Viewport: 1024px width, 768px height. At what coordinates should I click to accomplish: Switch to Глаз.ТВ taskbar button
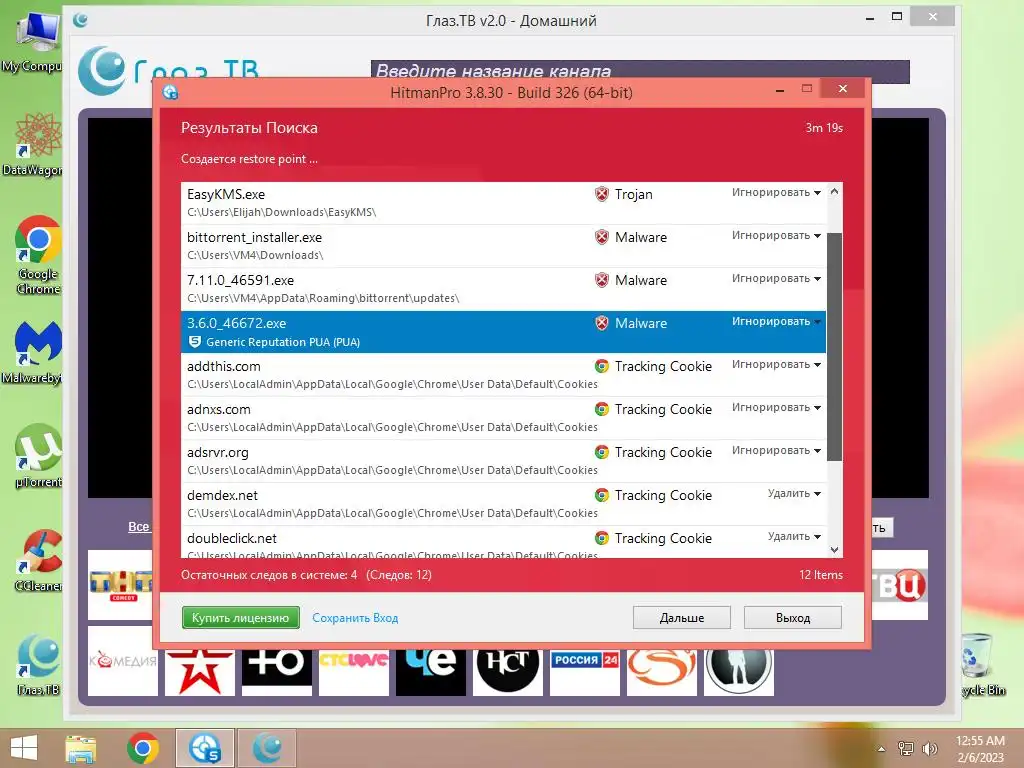(x=267, y=748)
